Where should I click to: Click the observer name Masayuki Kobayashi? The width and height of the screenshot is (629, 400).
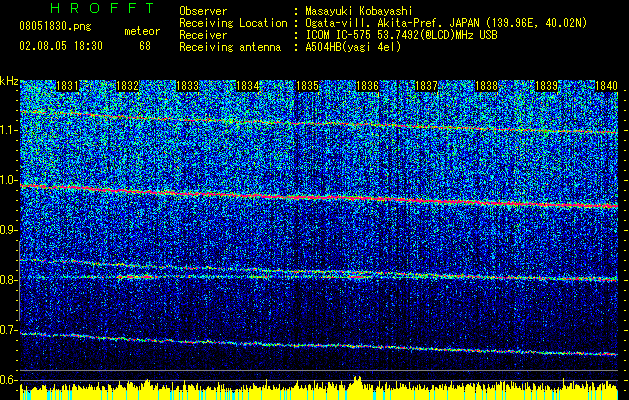coord(359,11)
